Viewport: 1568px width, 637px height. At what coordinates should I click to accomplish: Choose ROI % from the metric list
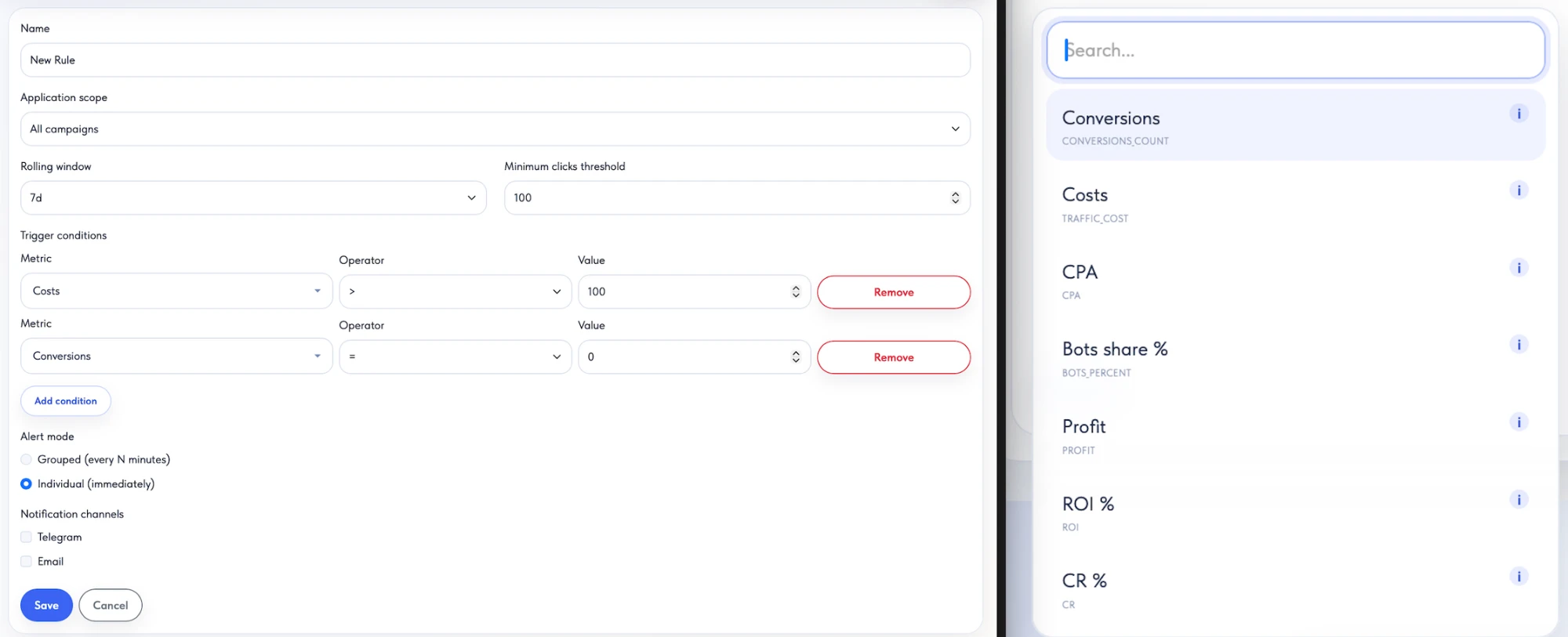coord(1295,512)
